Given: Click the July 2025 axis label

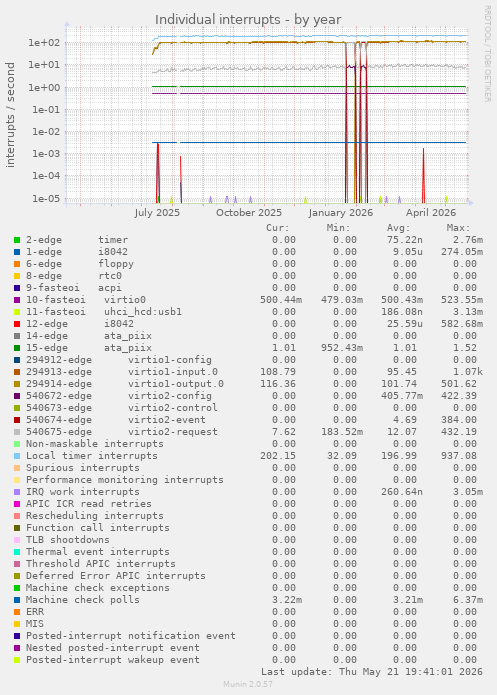Looking at the screenshot, I should pyautogui.click(x=157, y=213).
